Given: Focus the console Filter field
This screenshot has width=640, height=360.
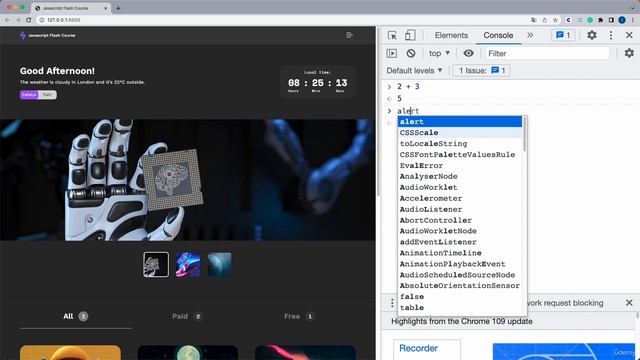Looking at the screenshot, I should click(x=547, y=53).
